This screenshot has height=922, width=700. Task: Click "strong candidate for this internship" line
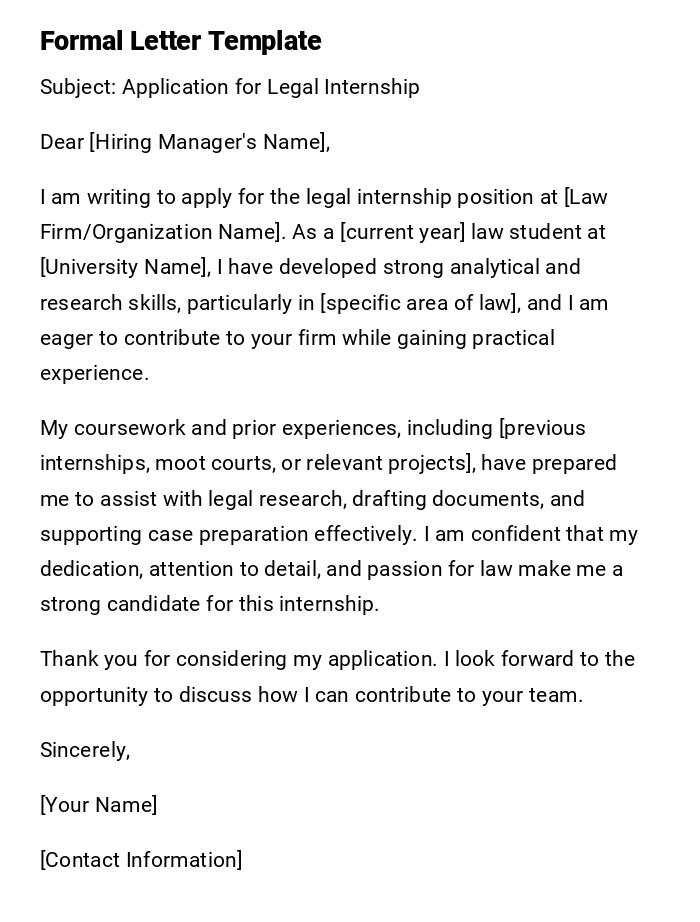coord(209,604)
